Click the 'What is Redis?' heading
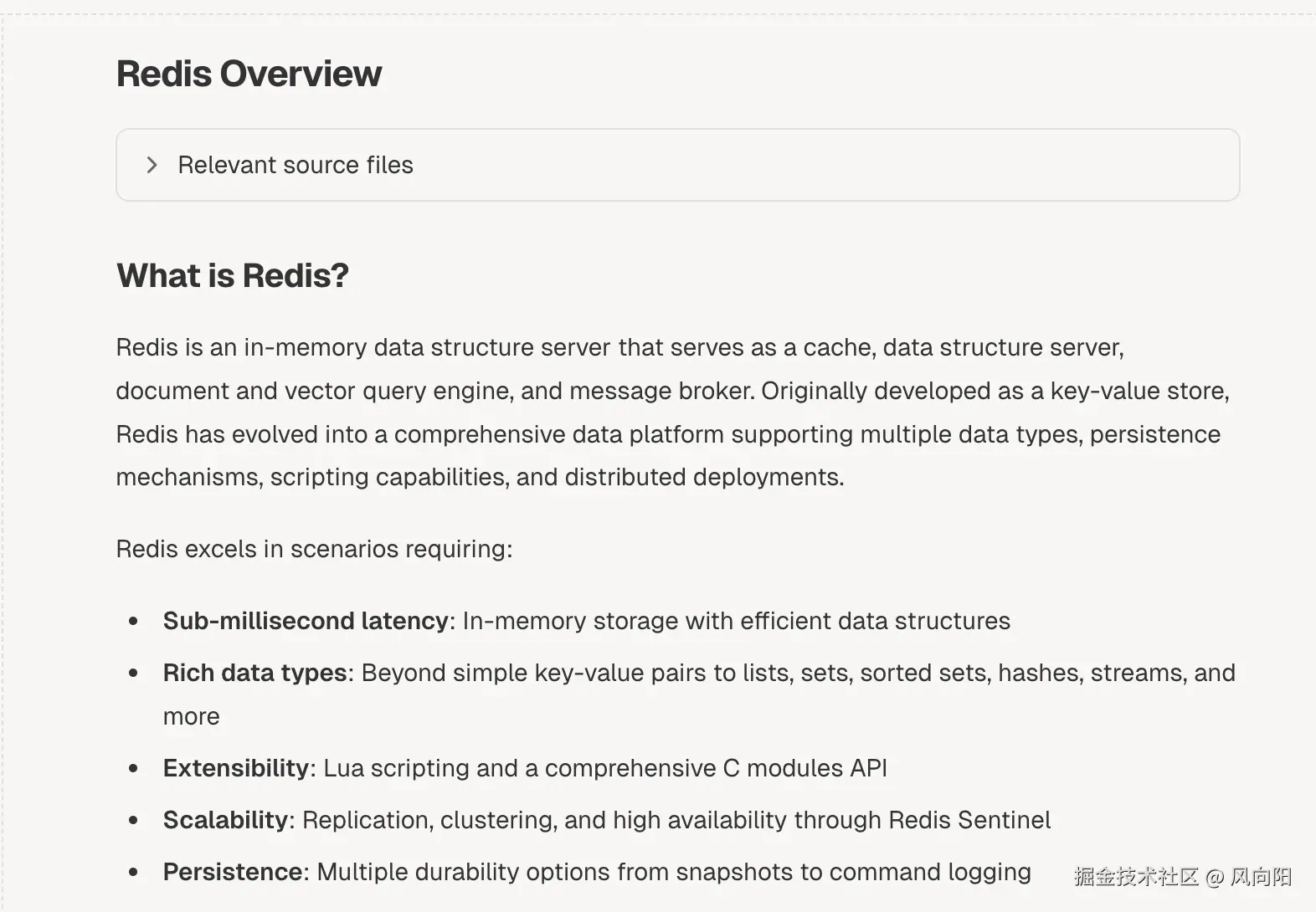 pyautogui.click(x=232, y=275)
